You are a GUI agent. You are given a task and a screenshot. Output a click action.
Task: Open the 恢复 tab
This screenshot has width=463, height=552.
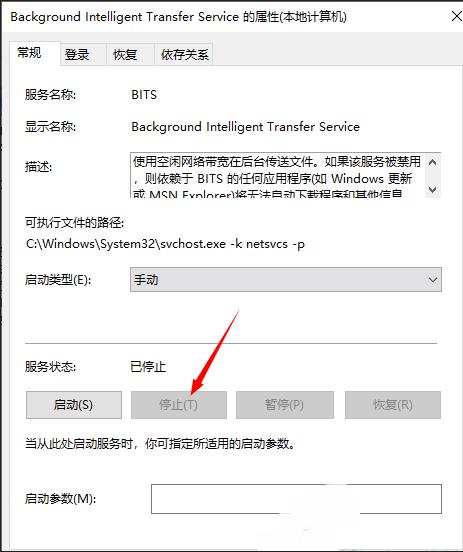(125, 55)
